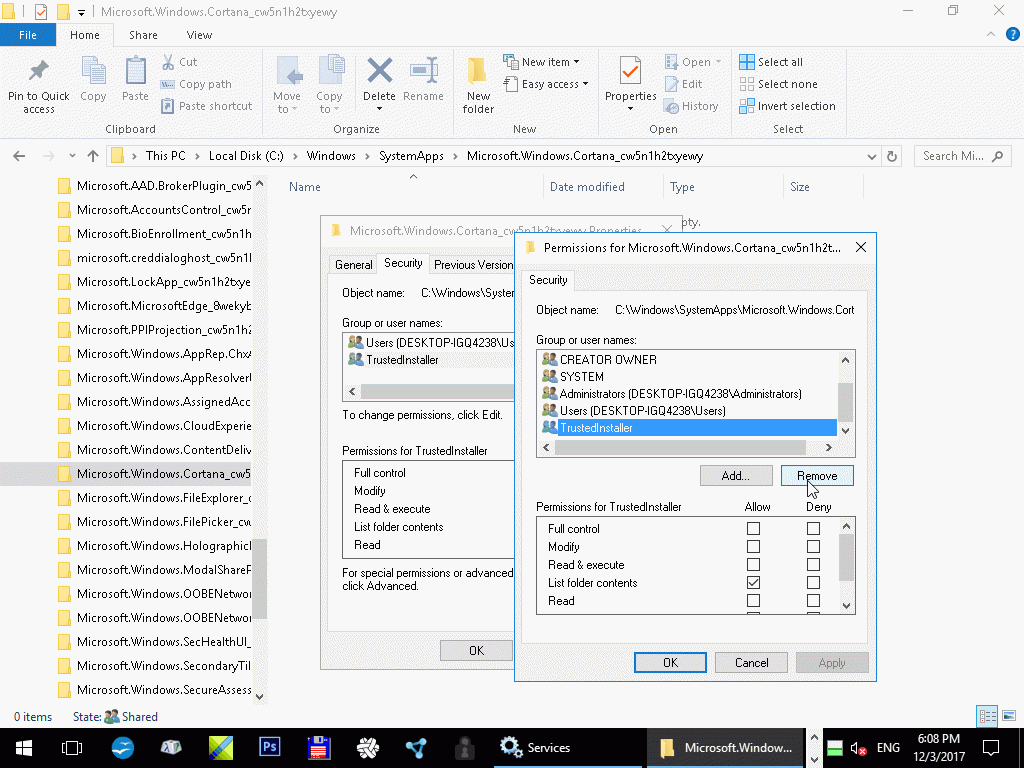Click Copy path in Clipboard group
This screenshot has width=1024, height=768.
tap(196, 84)
